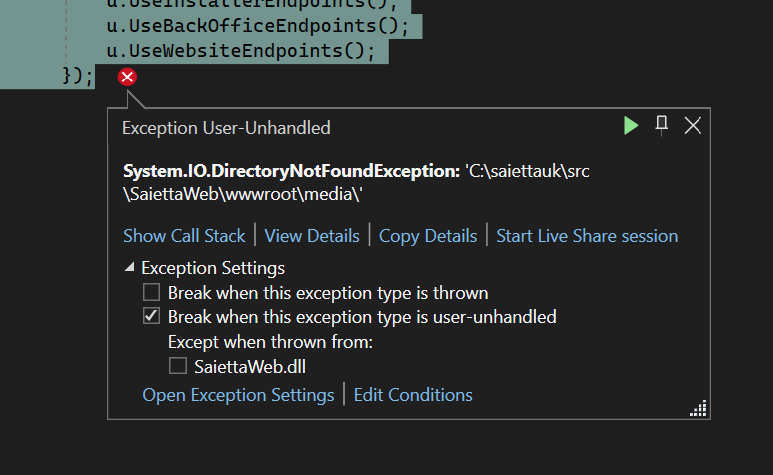Image resolution: width=773 pixels, height=475 pixels.
Task: Select Edit Conditions link
Action: click(413, 395)
